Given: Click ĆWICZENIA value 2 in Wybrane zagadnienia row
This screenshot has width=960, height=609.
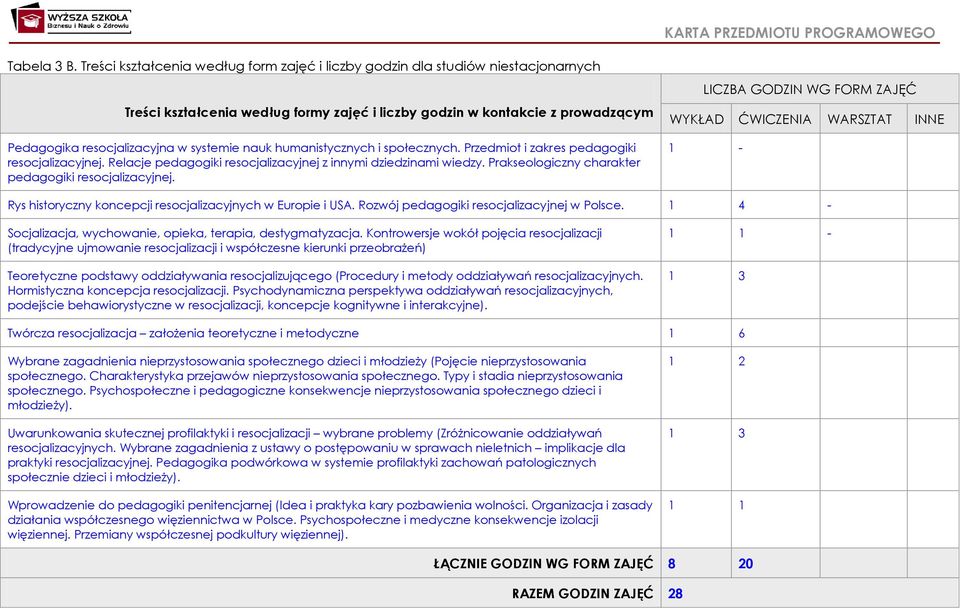Looking at the screenshot, I should click(x=741, y=361).
